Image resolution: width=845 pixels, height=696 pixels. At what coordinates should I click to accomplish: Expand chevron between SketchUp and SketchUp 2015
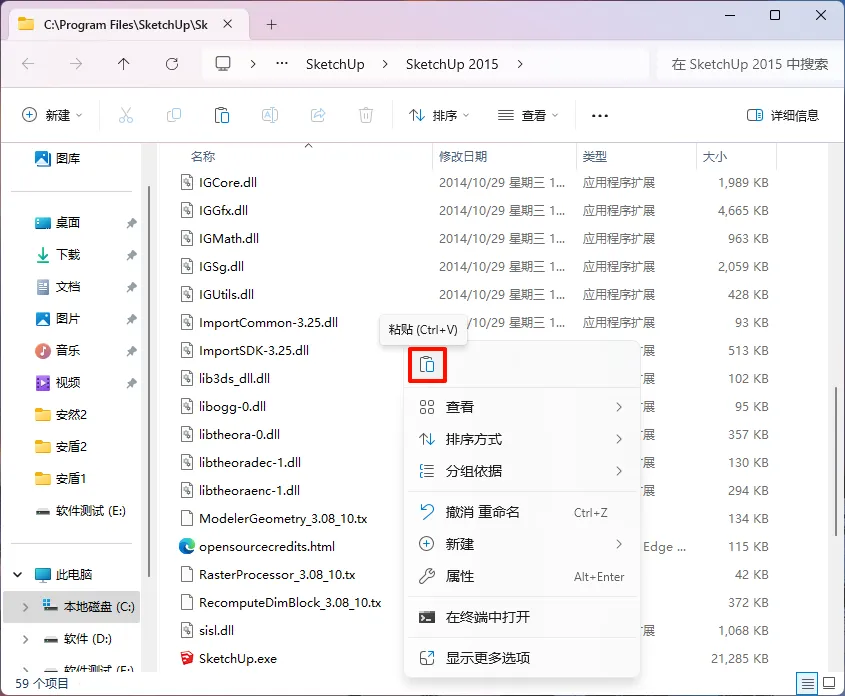click(x=385, y=64)
